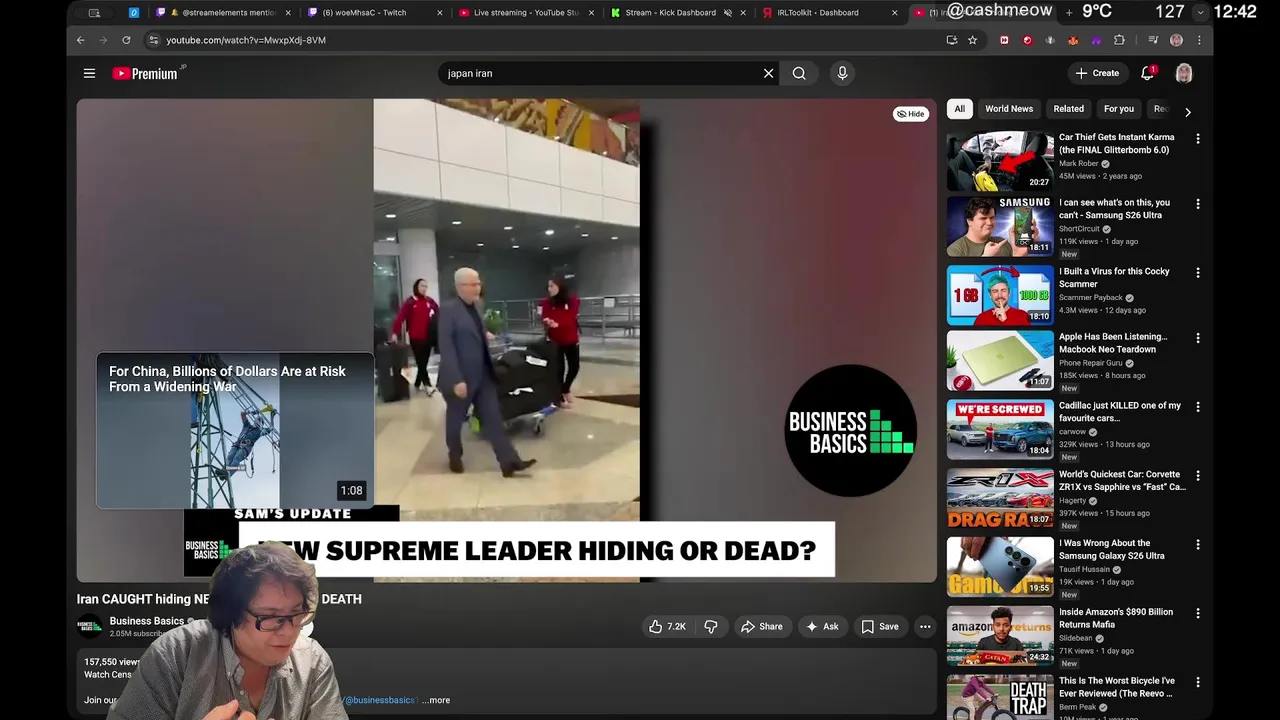Open Samsung S26 Ultra ShortCircuit thumbnail
1280x720 pixels.
point(1000,226)
